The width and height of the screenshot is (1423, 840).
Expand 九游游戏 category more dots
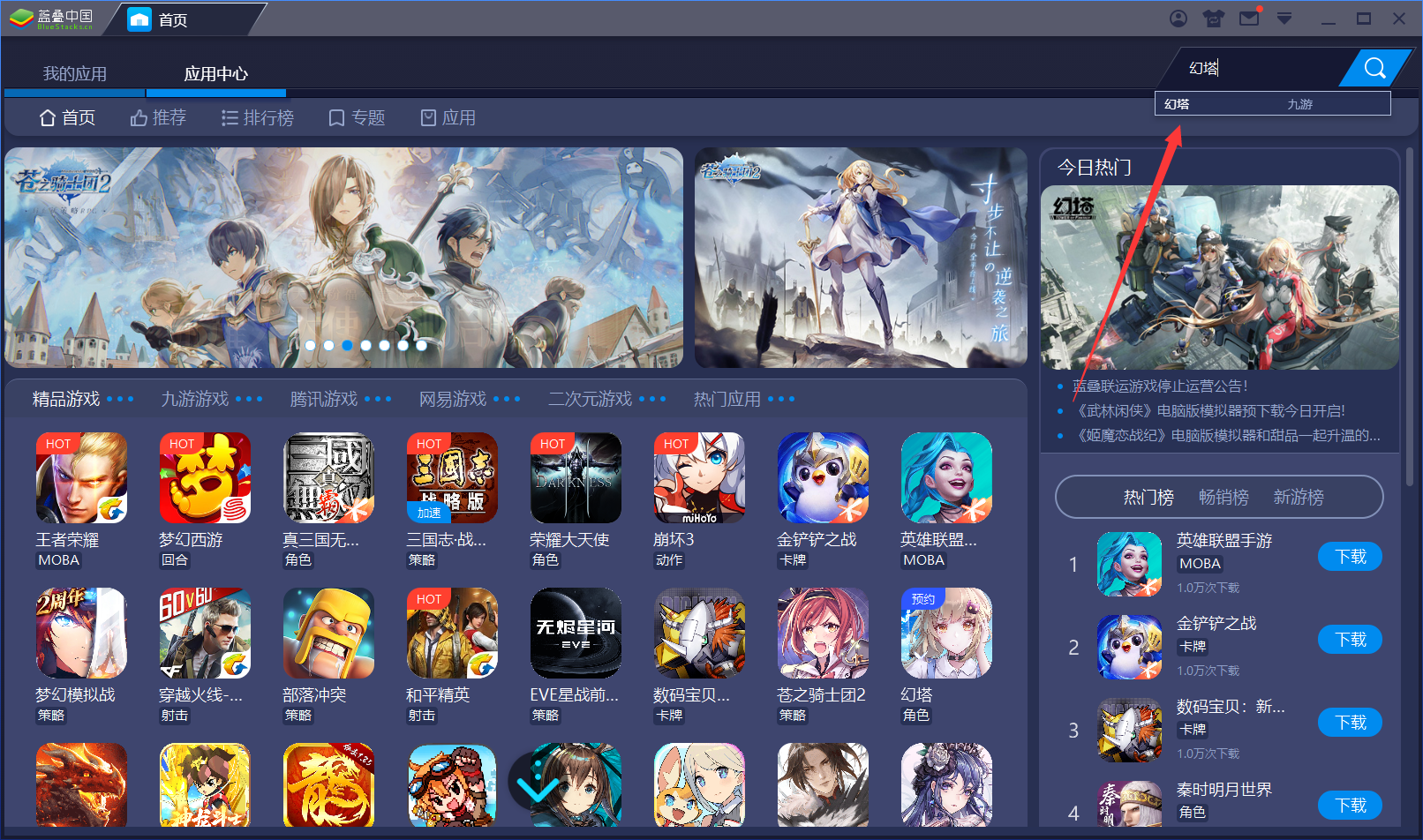click(x=249, y=400)
